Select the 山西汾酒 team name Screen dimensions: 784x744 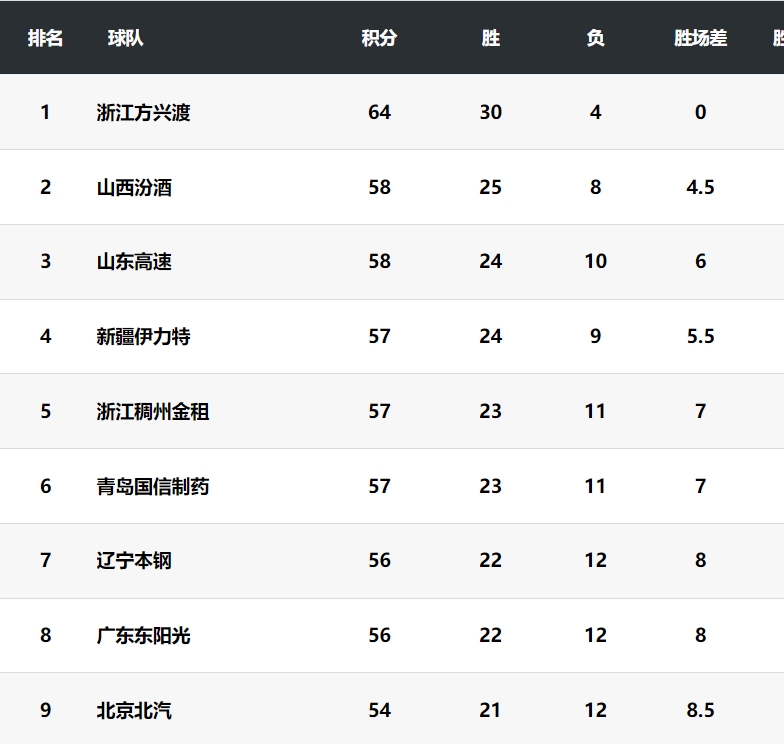tap(134, 187)
